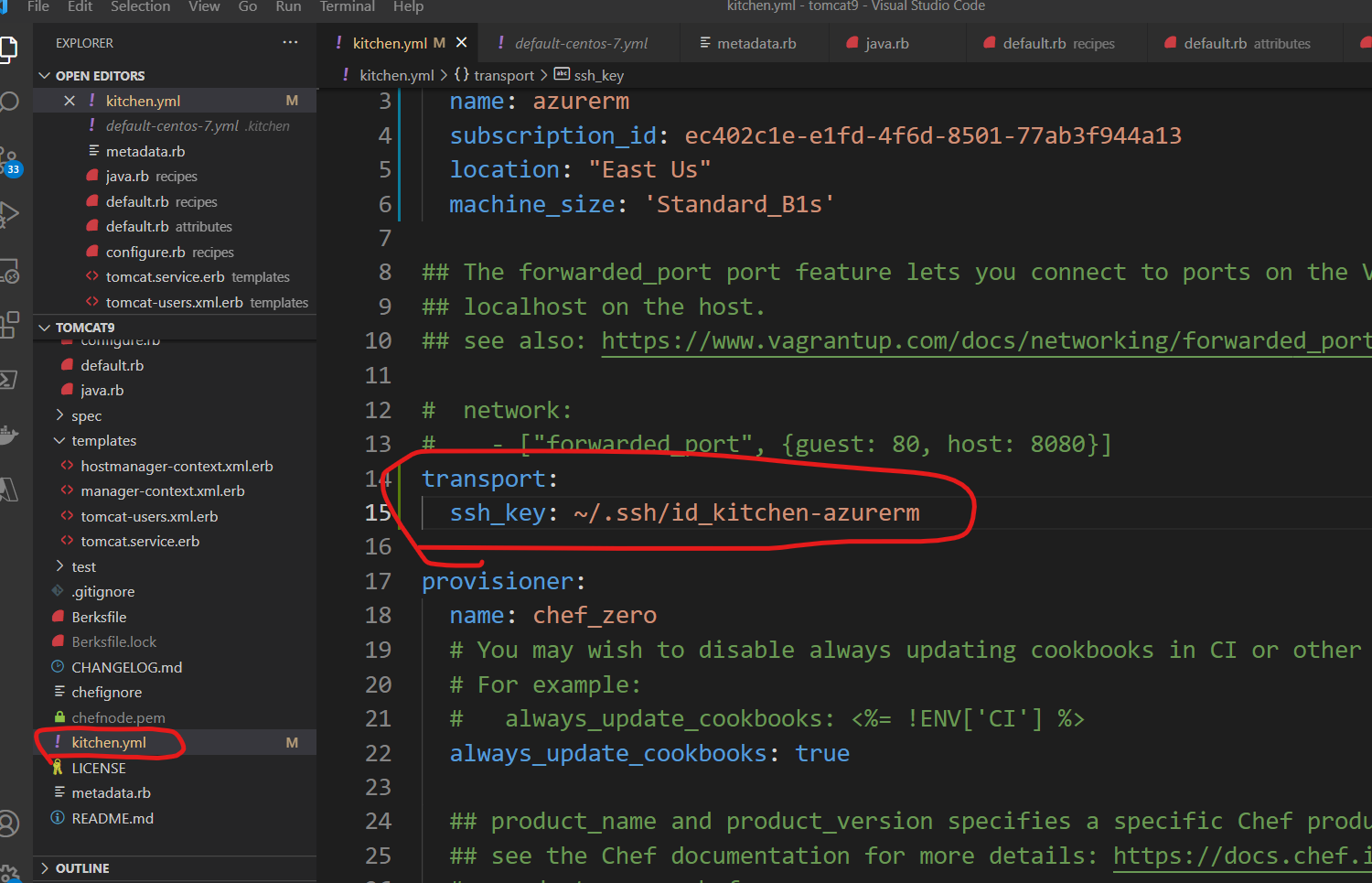This screenshot has width=1372, height=883.
Task: Open the Remote Explorer view
Action: [8, 272]
